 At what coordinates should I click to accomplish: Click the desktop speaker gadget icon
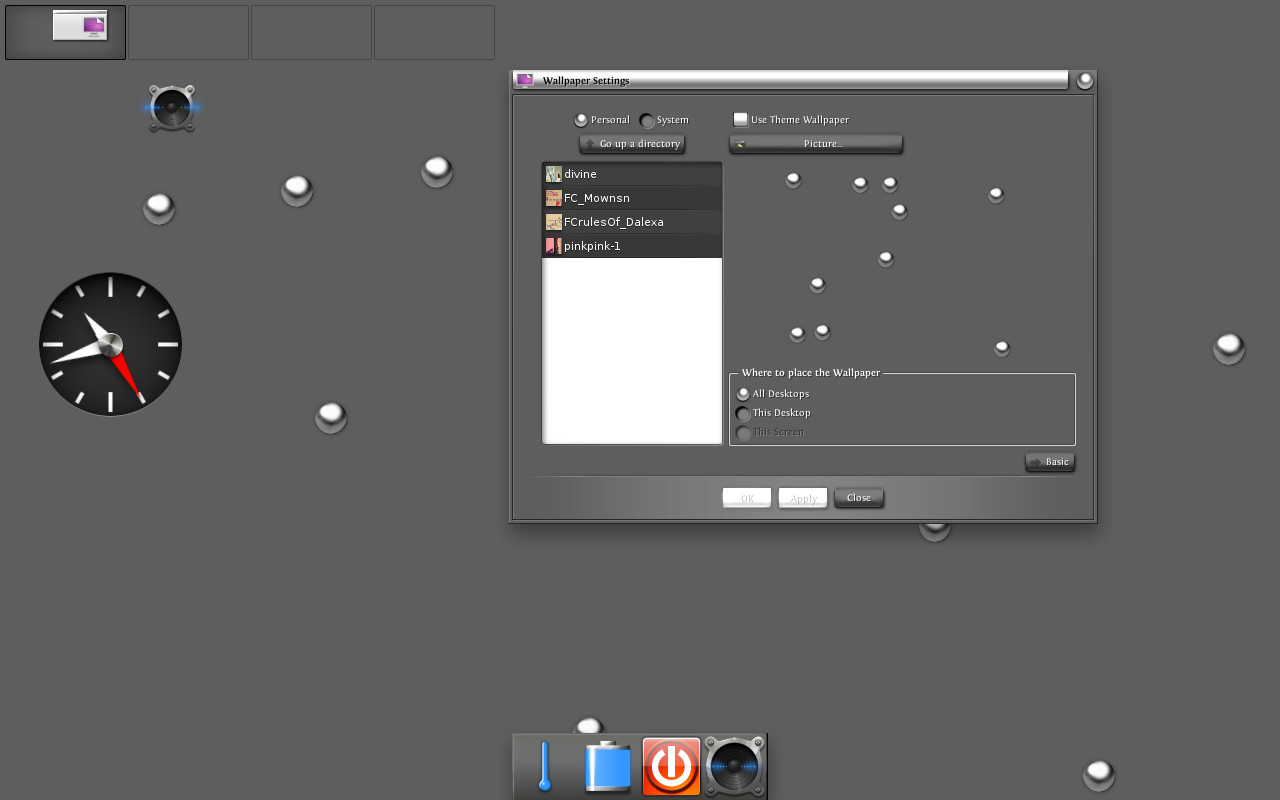[172, 107]
